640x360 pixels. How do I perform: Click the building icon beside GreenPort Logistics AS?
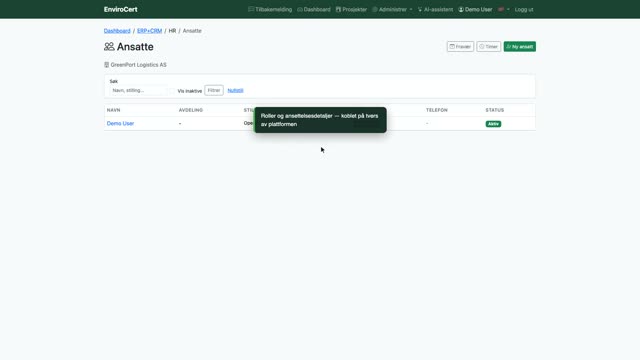point(107,64)
